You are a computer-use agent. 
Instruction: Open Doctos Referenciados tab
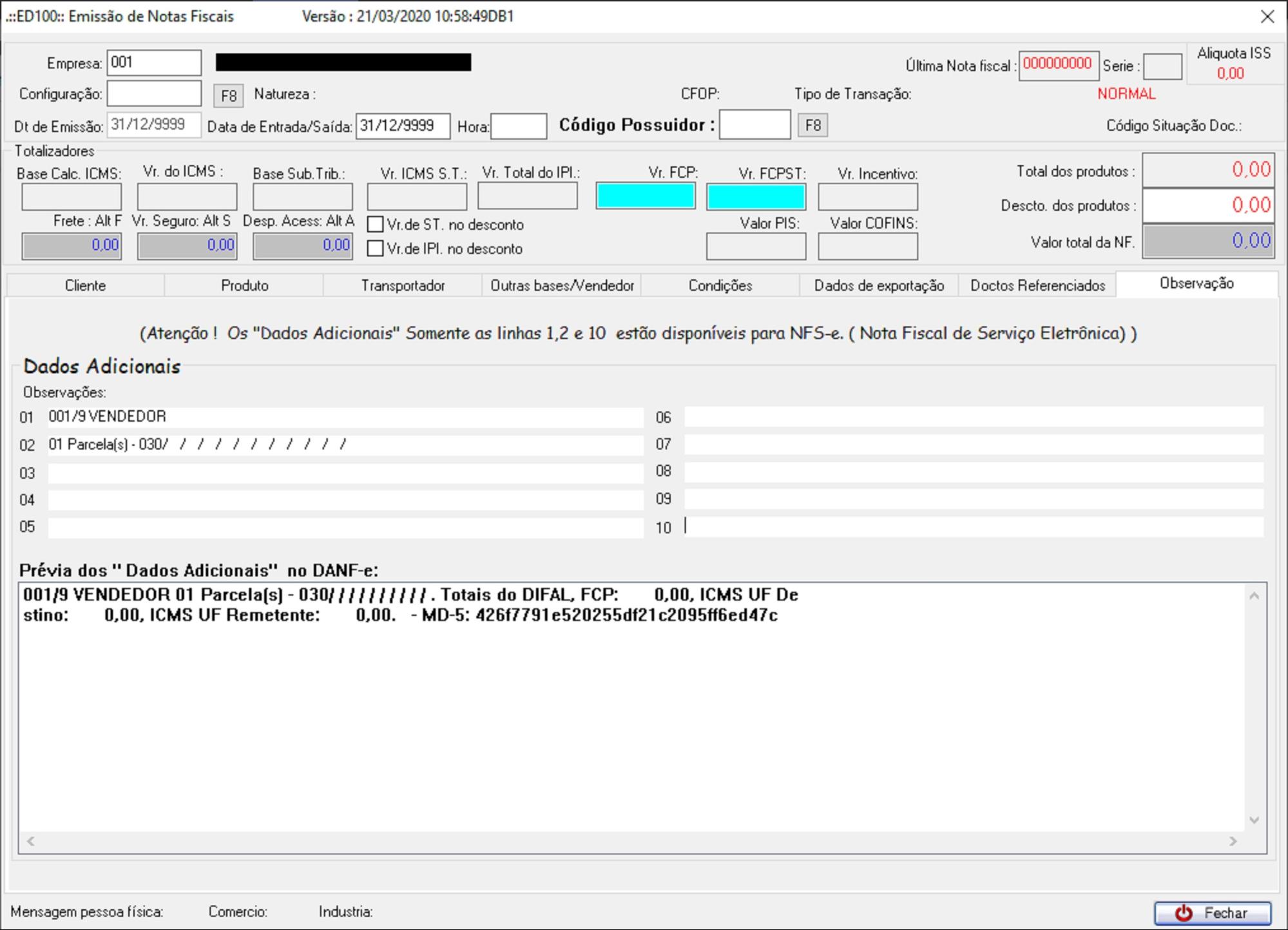pyautogui.click(x=1037, y=285)
